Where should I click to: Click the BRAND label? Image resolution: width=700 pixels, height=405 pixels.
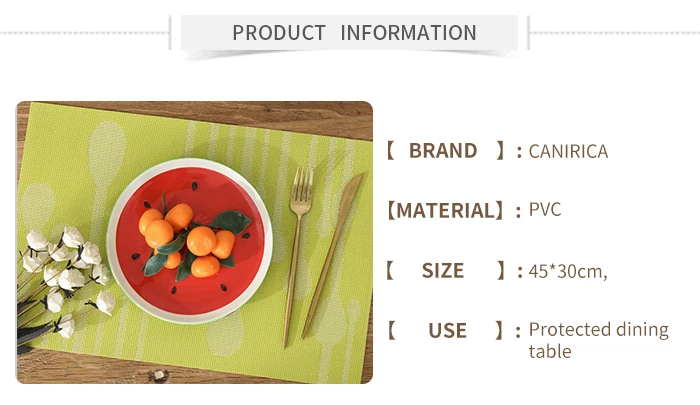point(443,151)
